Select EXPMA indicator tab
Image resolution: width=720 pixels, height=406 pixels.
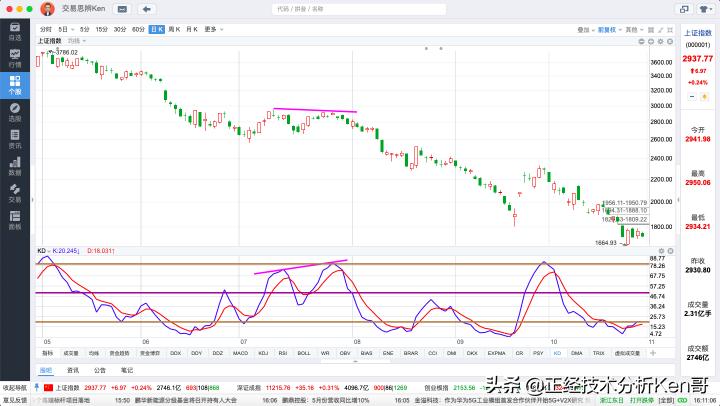tap(496, 353)
